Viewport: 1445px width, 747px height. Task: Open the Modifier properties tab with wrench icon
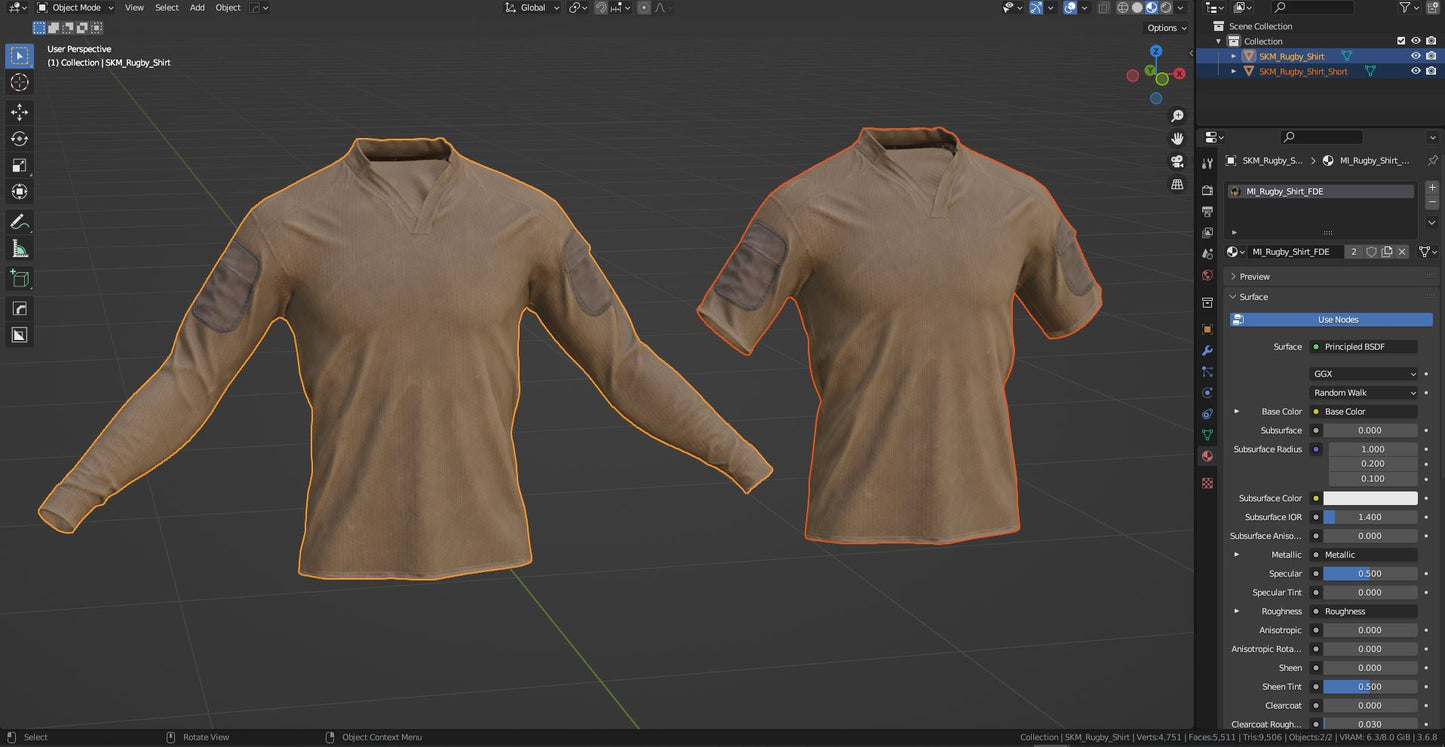1207,351
